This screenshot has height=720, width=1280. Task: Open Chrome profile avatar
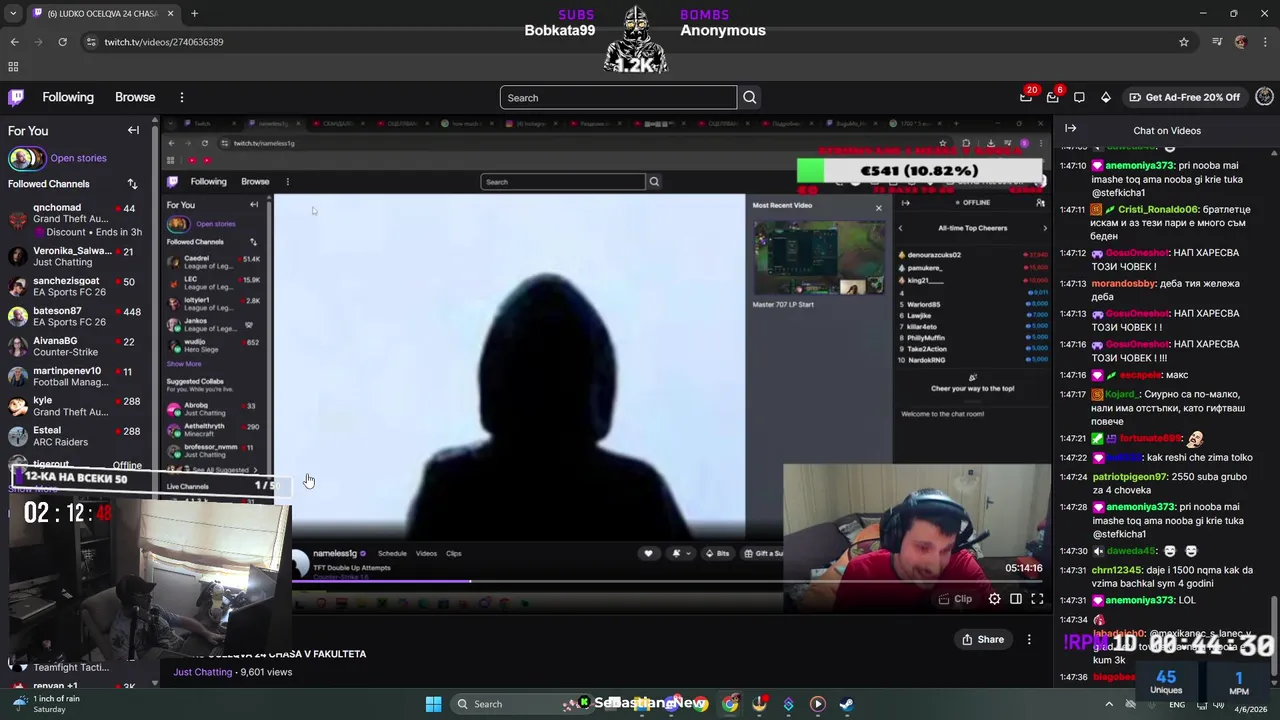coord(1241,42)
